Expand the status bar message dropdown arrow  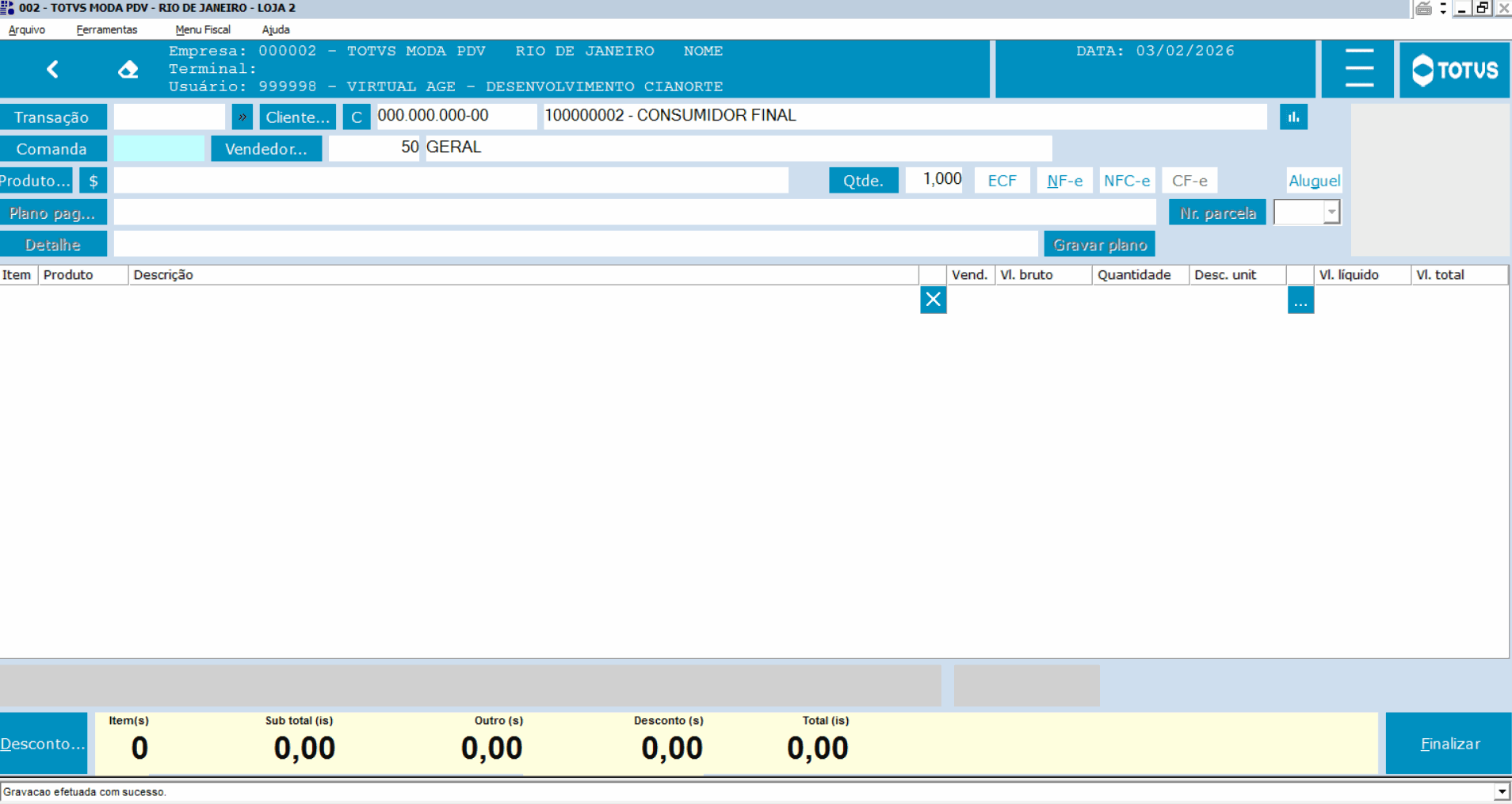(x=1502, y=791)
